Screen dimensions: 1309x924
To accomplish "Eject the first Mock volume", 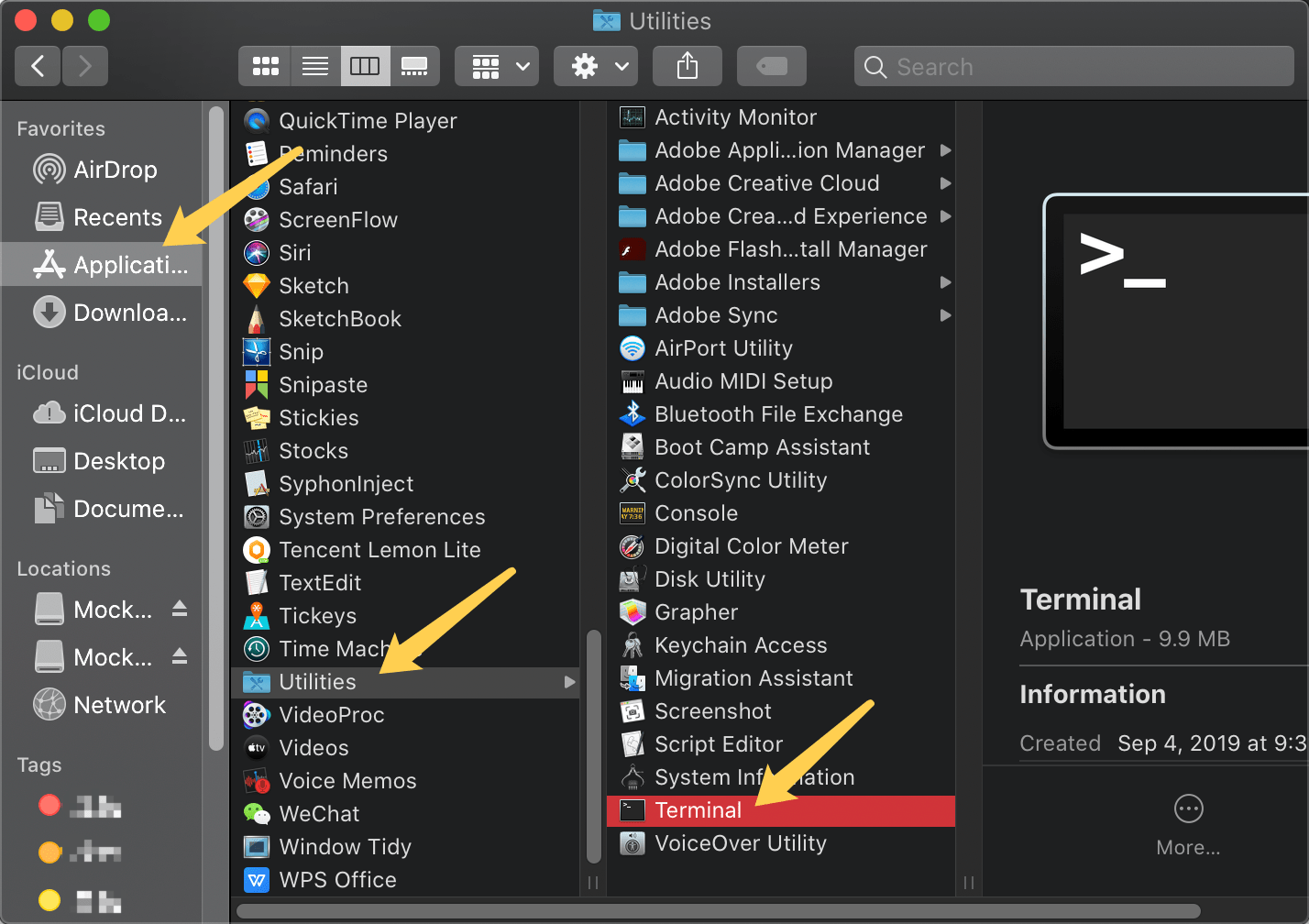I will pyautogui.click(x=180, y=609).
